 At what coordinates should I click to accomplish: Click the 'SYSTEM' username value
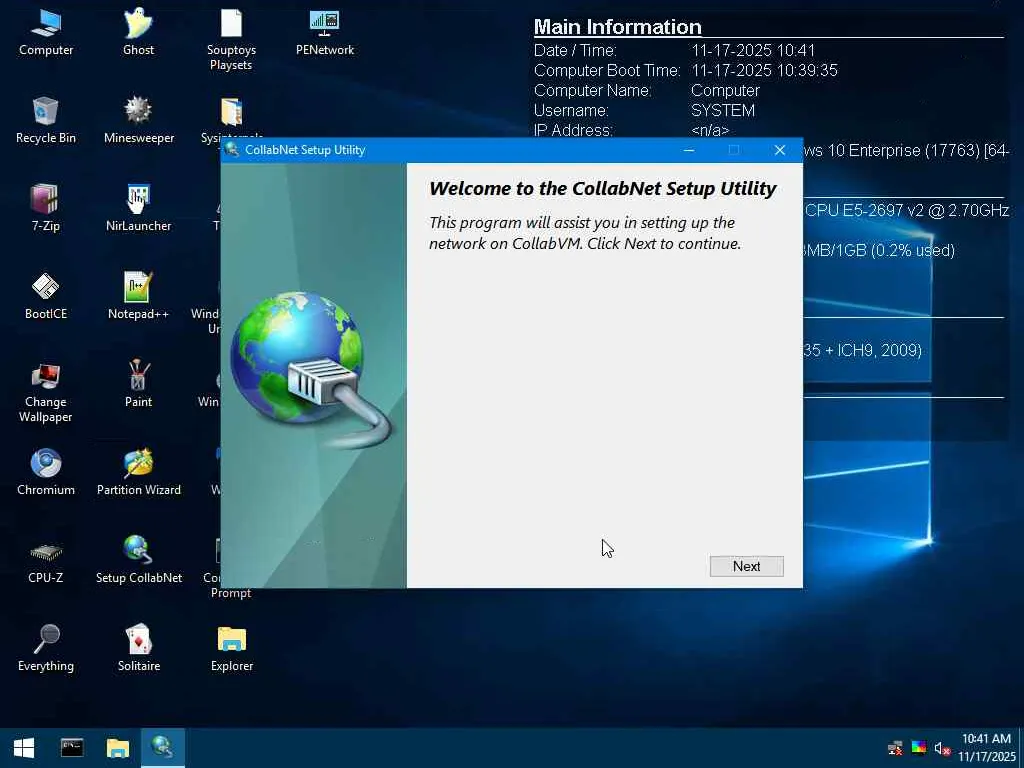tap(723, 110)
